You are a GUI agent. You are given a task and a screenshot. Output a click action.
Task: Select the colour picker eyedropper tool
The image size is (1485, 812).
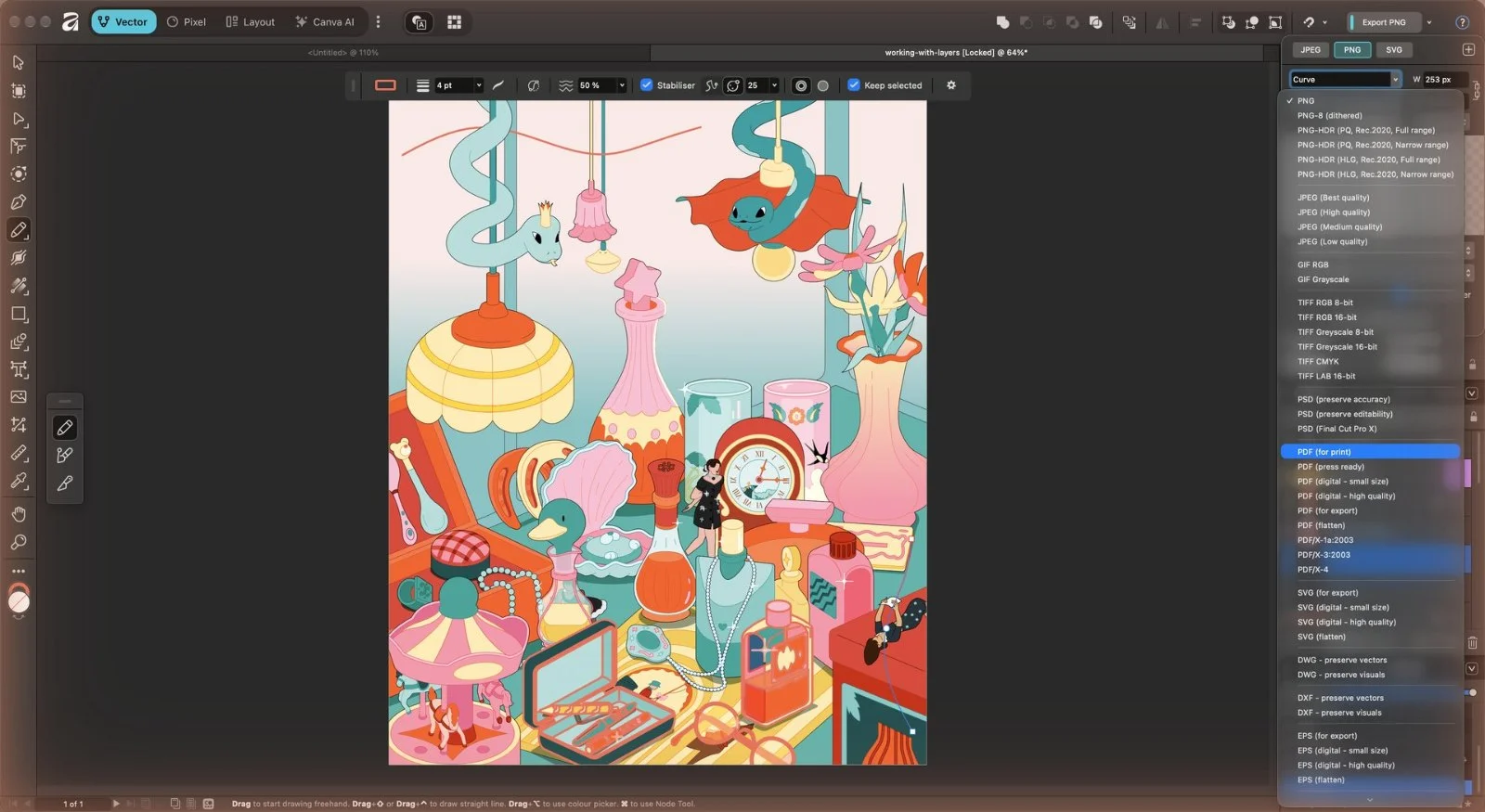[x=19, y=481]
